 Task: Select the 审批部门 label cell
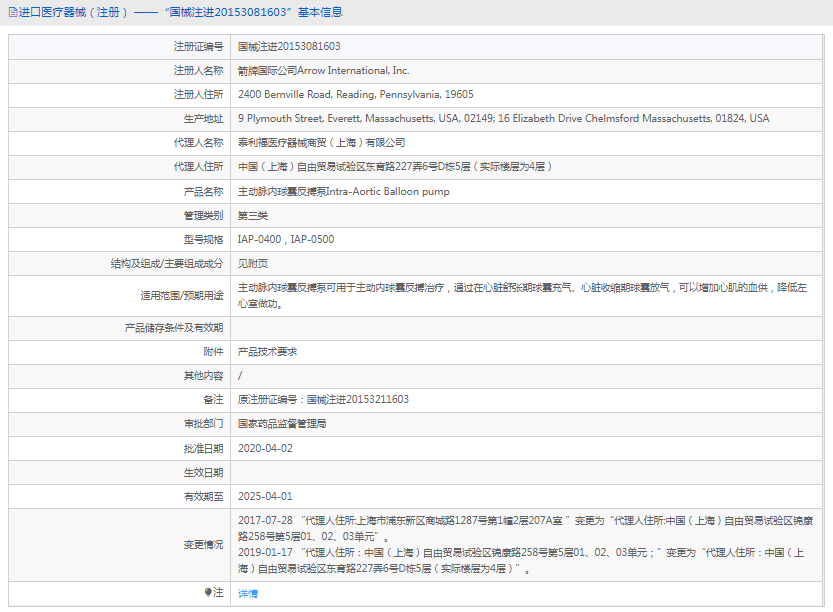tap(120, 424)
